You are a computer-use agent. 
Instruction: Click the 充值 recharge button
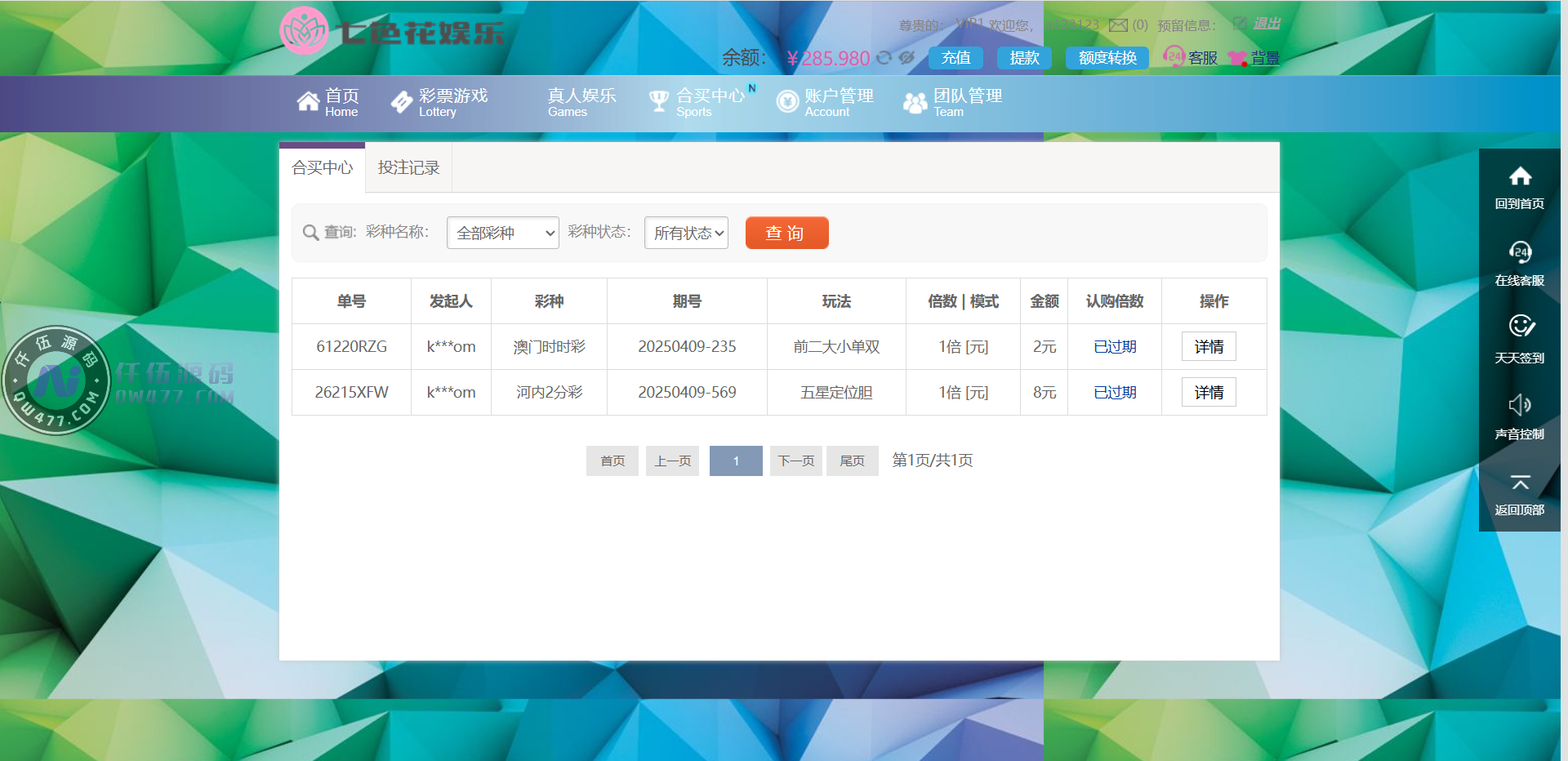pos(955,58)
